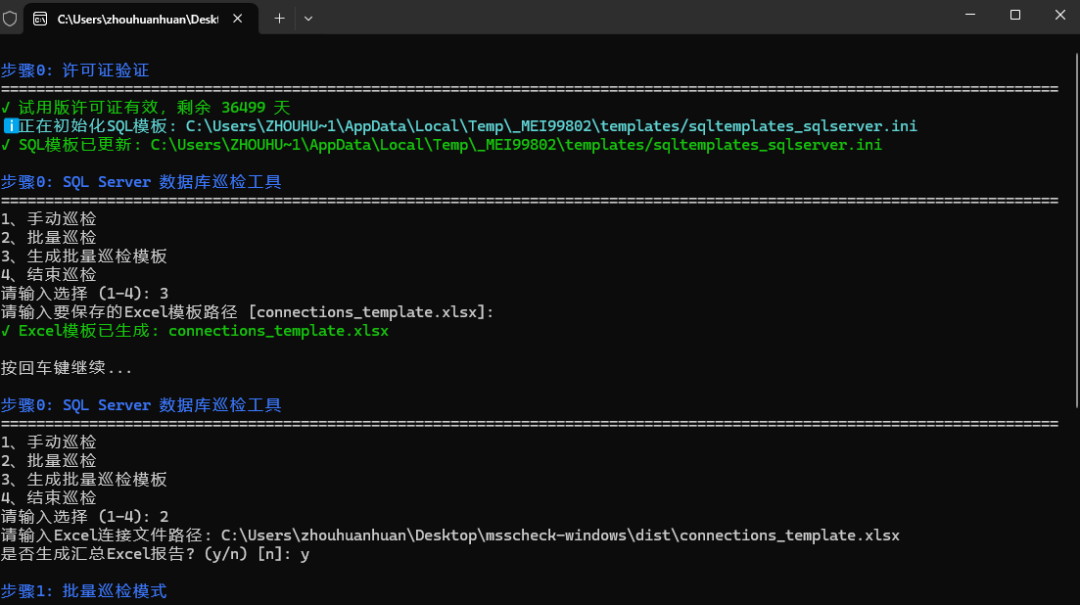Click the blue info icon before 正在初始化SQL模板
Screen dimensions: 1080x605
10,126
